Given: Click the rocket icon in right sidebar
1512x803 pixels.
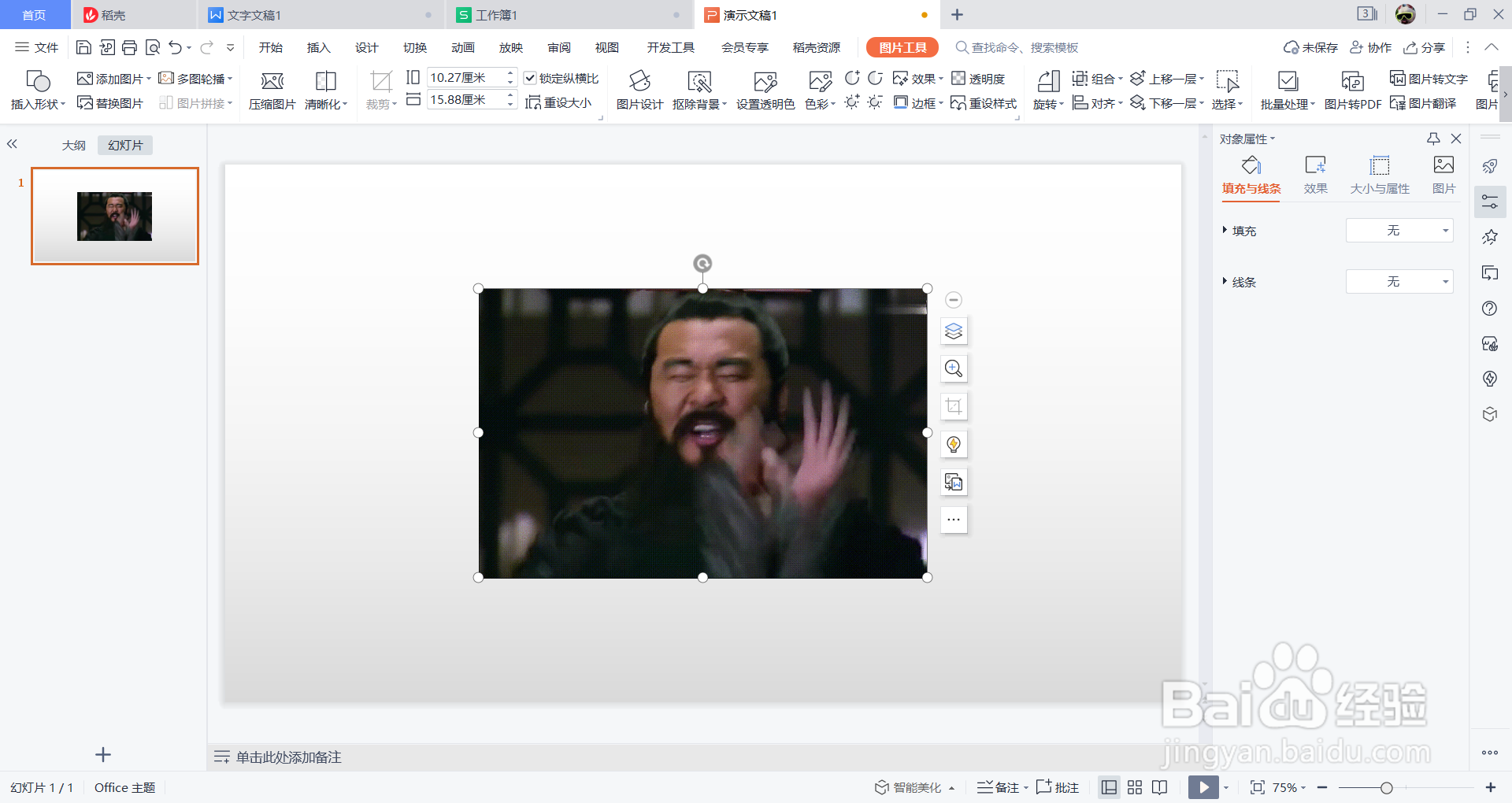Looking at the screenshot, I should click(1490, 166).
